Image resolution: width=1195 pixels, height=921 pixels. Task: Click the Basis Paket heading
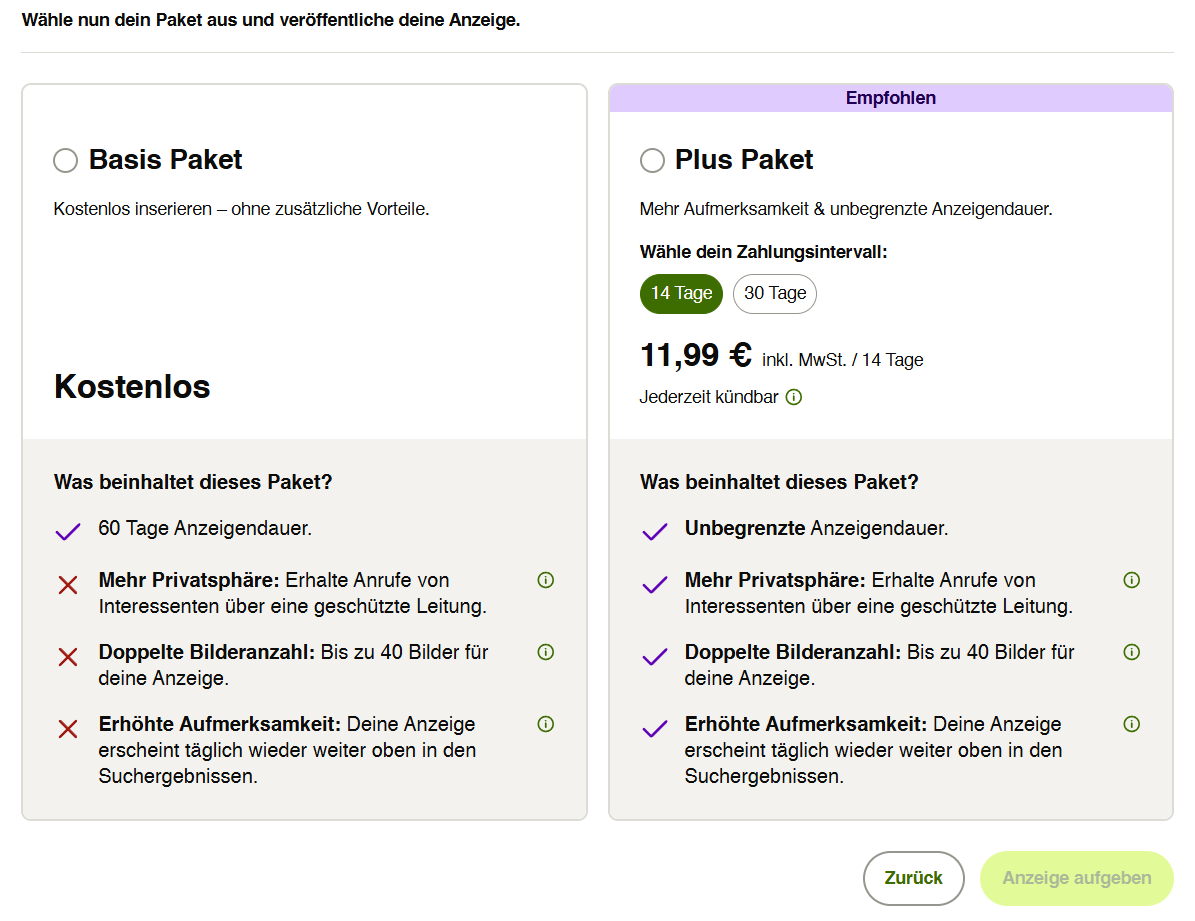(x=165, y=160)
